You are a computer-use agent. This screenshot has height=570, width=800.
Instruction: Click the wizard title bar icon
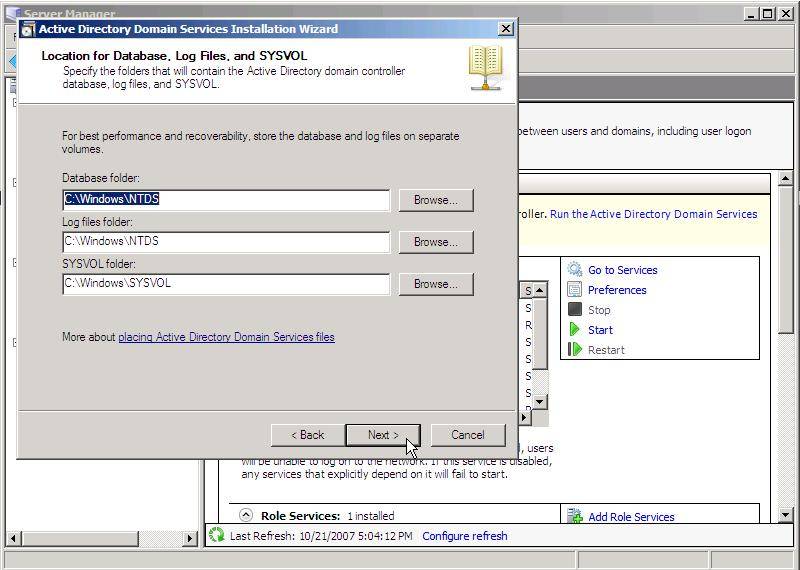click(29, 29)
